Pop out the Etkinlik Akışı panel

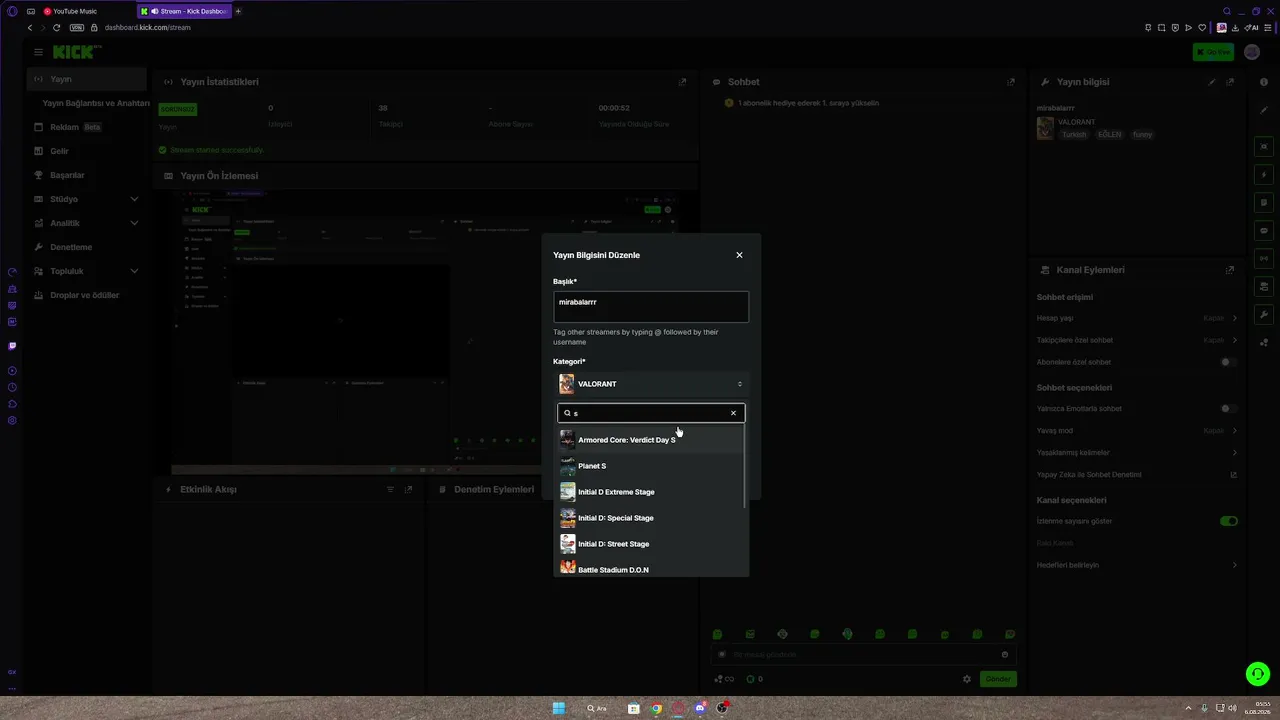[408, 490]
